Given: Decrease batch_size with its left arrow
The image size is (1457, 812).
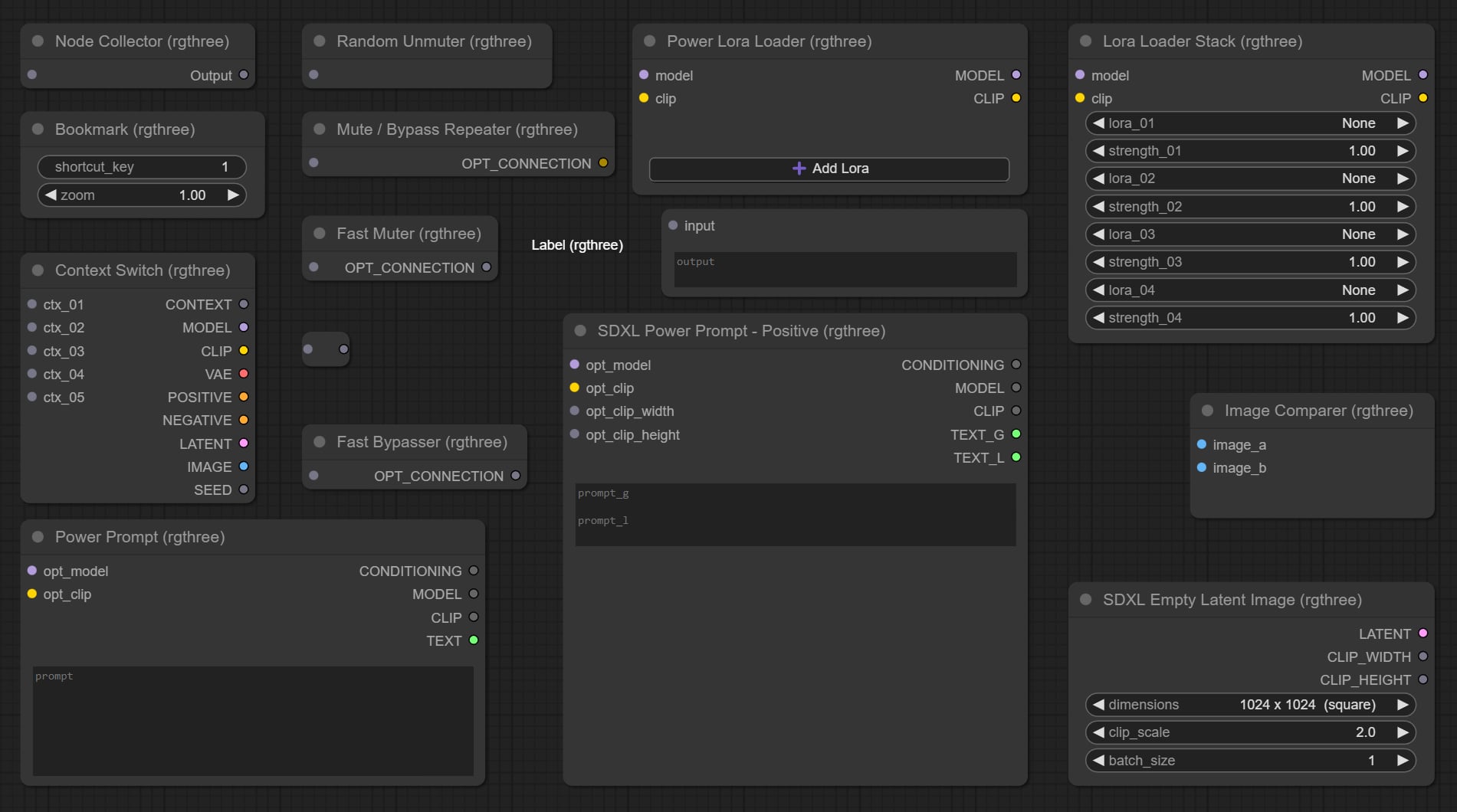Looking at the screenshot, I should pyautogui.click(x=1098, y=761).
